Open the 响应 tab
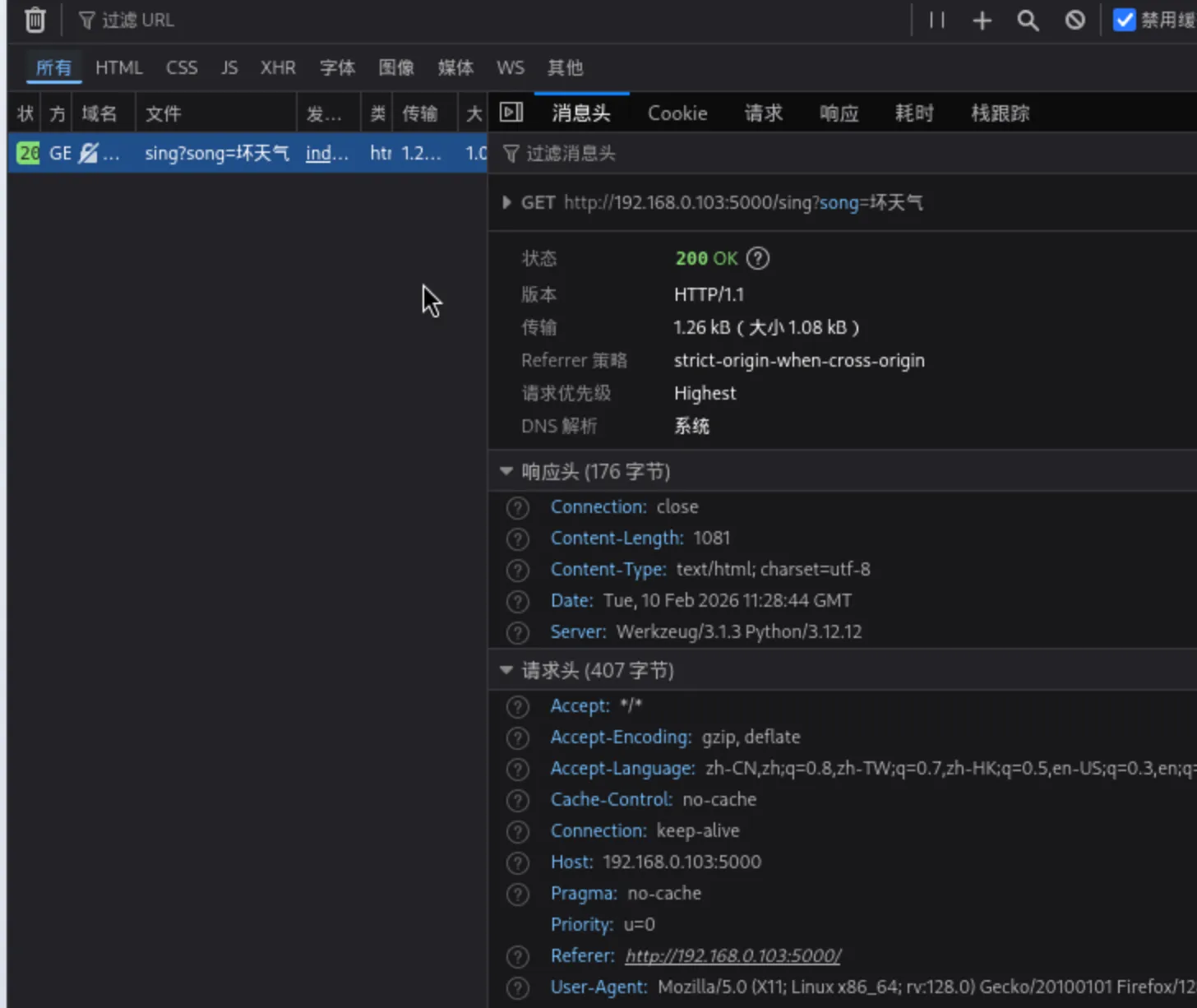1197x1008 pixels. (x=839, y=113)
